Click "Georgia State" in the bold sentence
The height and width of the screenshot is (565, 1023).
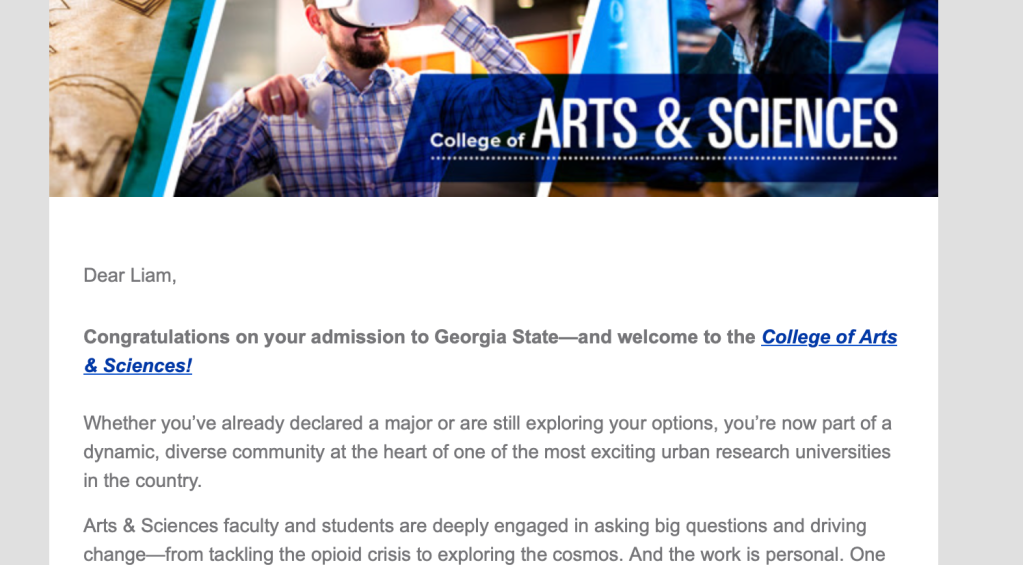pos(496,337)
